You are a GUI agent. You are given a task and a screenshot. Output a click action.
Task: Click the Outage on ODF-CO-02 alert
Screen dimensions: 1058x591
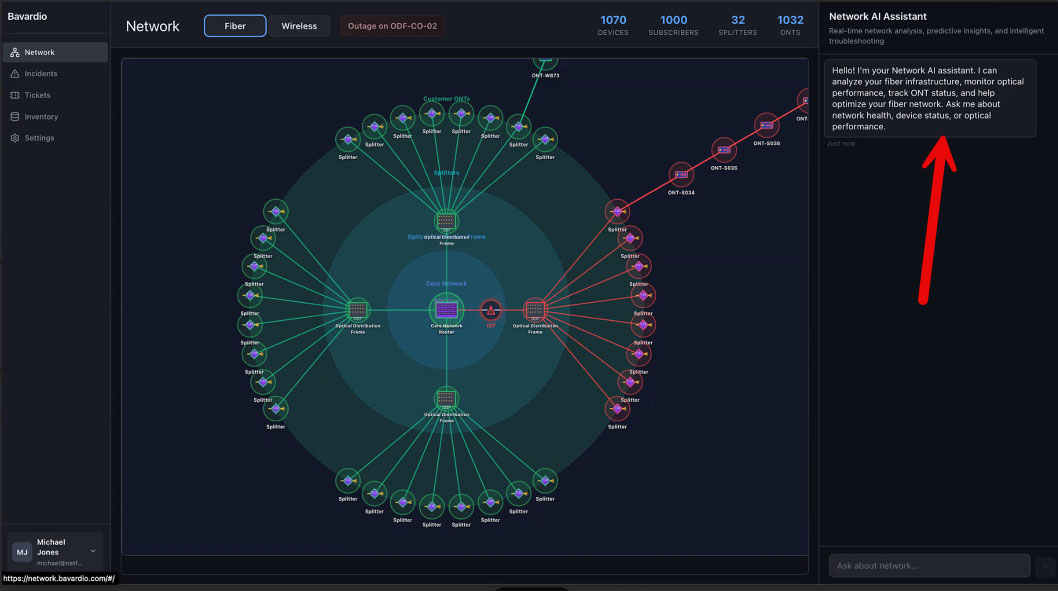click(393, 26)
